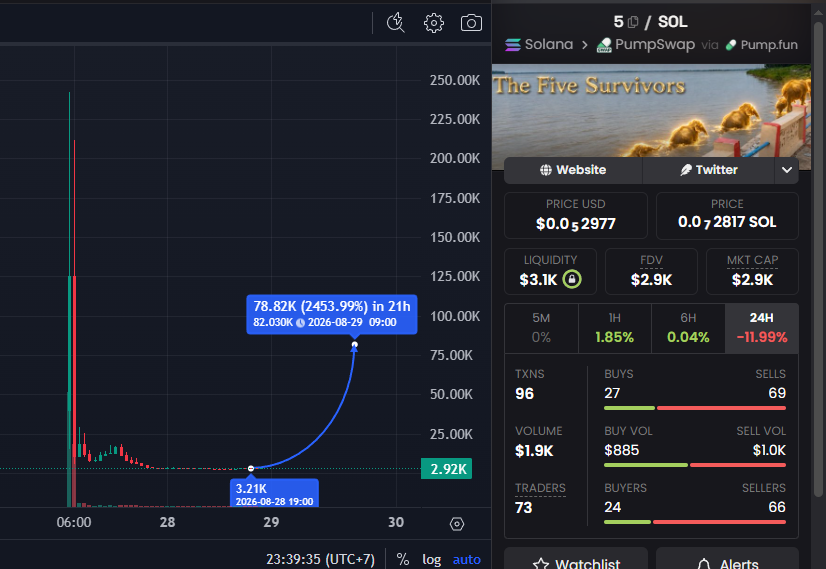Click the 5 / SOL pair title
Screen dimensions: 826x569
coord(650,22)
